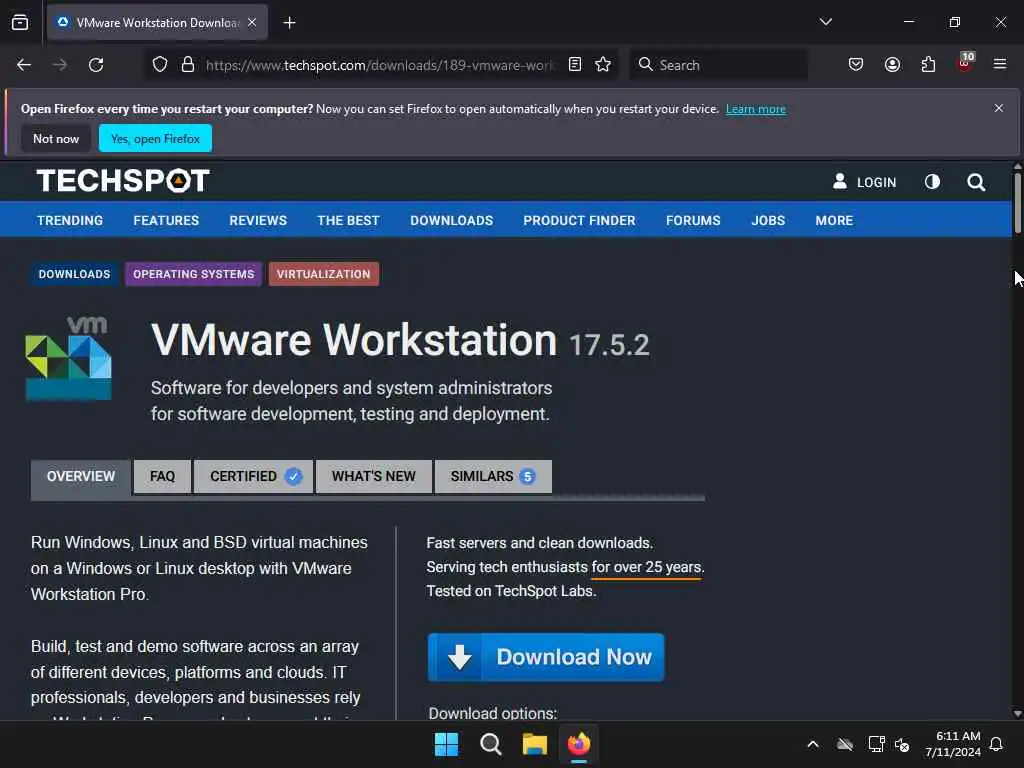Open Firefox View icon at tab bar left

[20, 22]
